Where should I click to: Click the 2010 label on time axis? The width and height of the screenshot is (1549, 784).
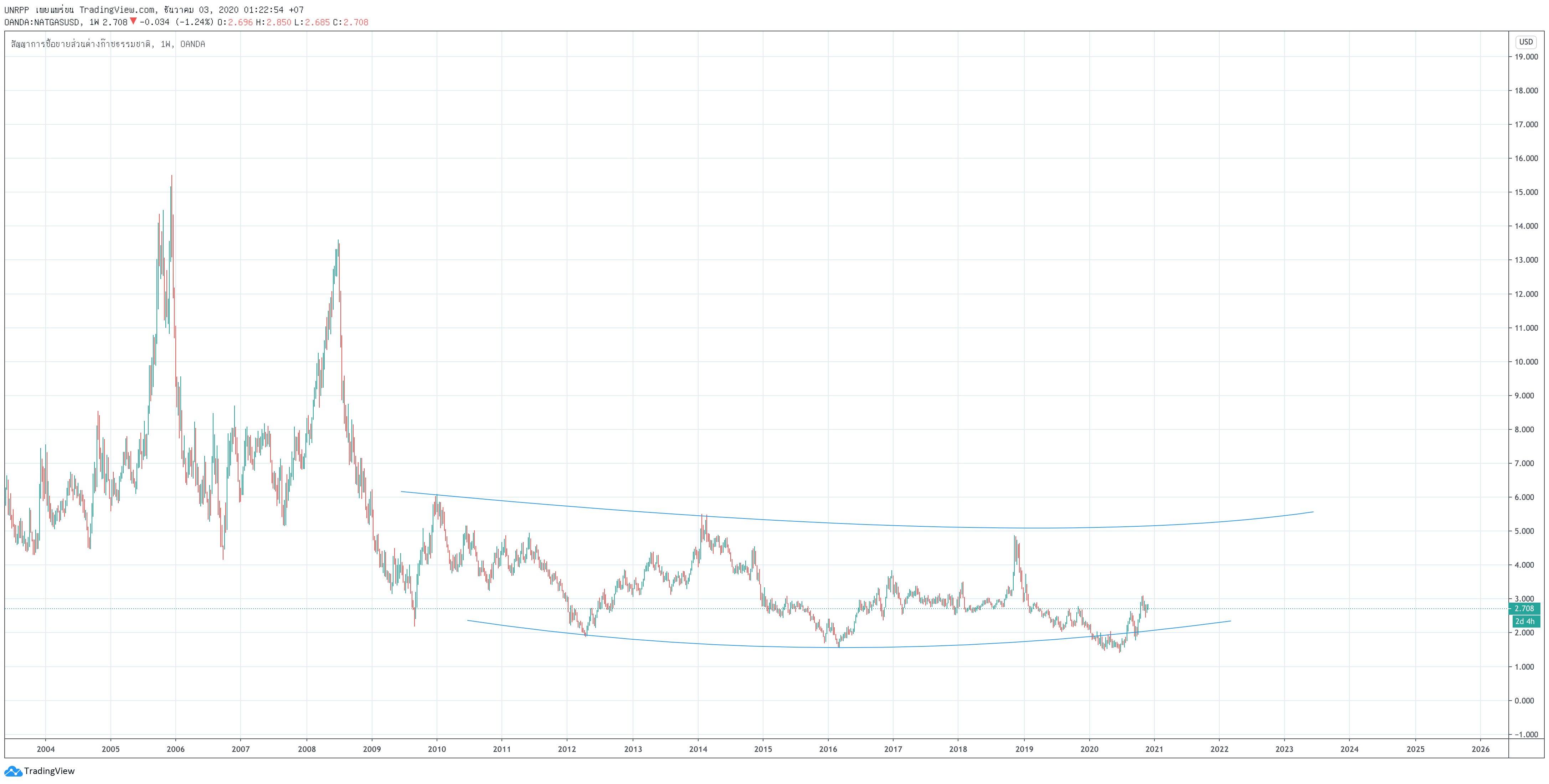click(437, 749)
